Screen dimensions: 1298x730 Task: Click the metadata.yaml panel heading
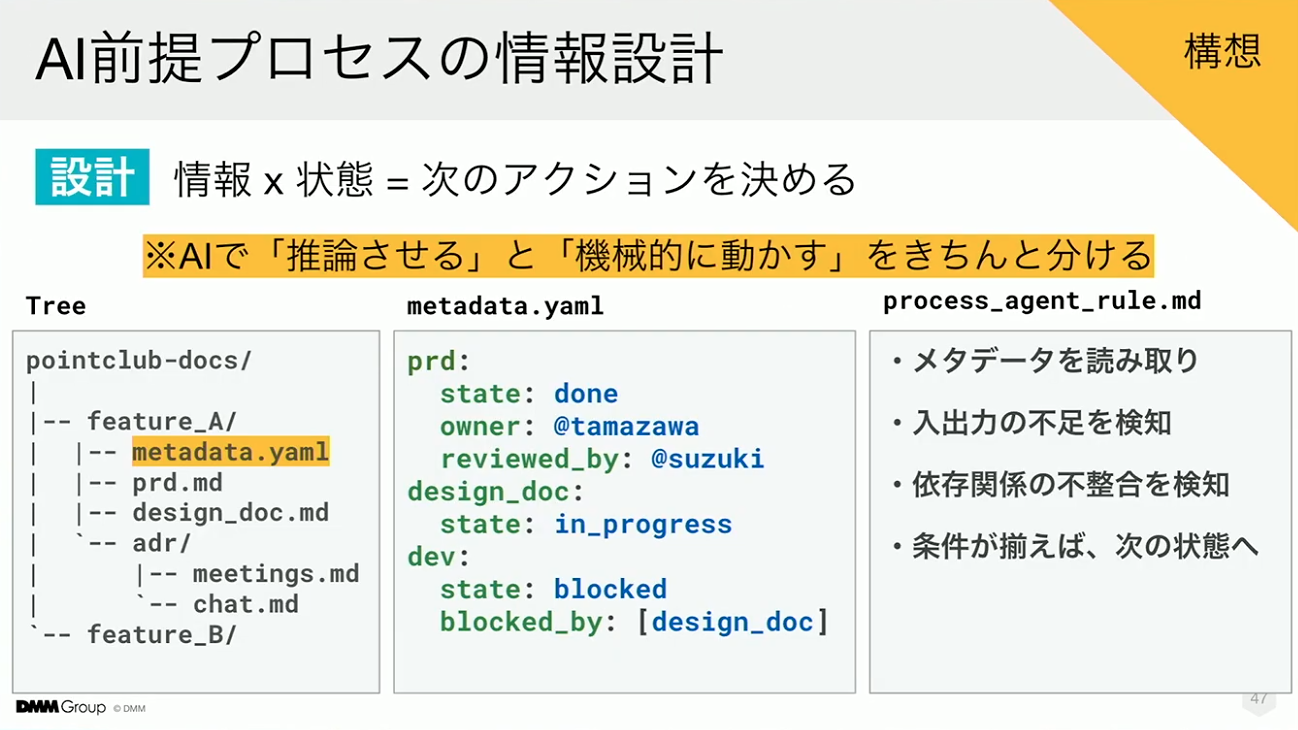(x=505, y=306)
